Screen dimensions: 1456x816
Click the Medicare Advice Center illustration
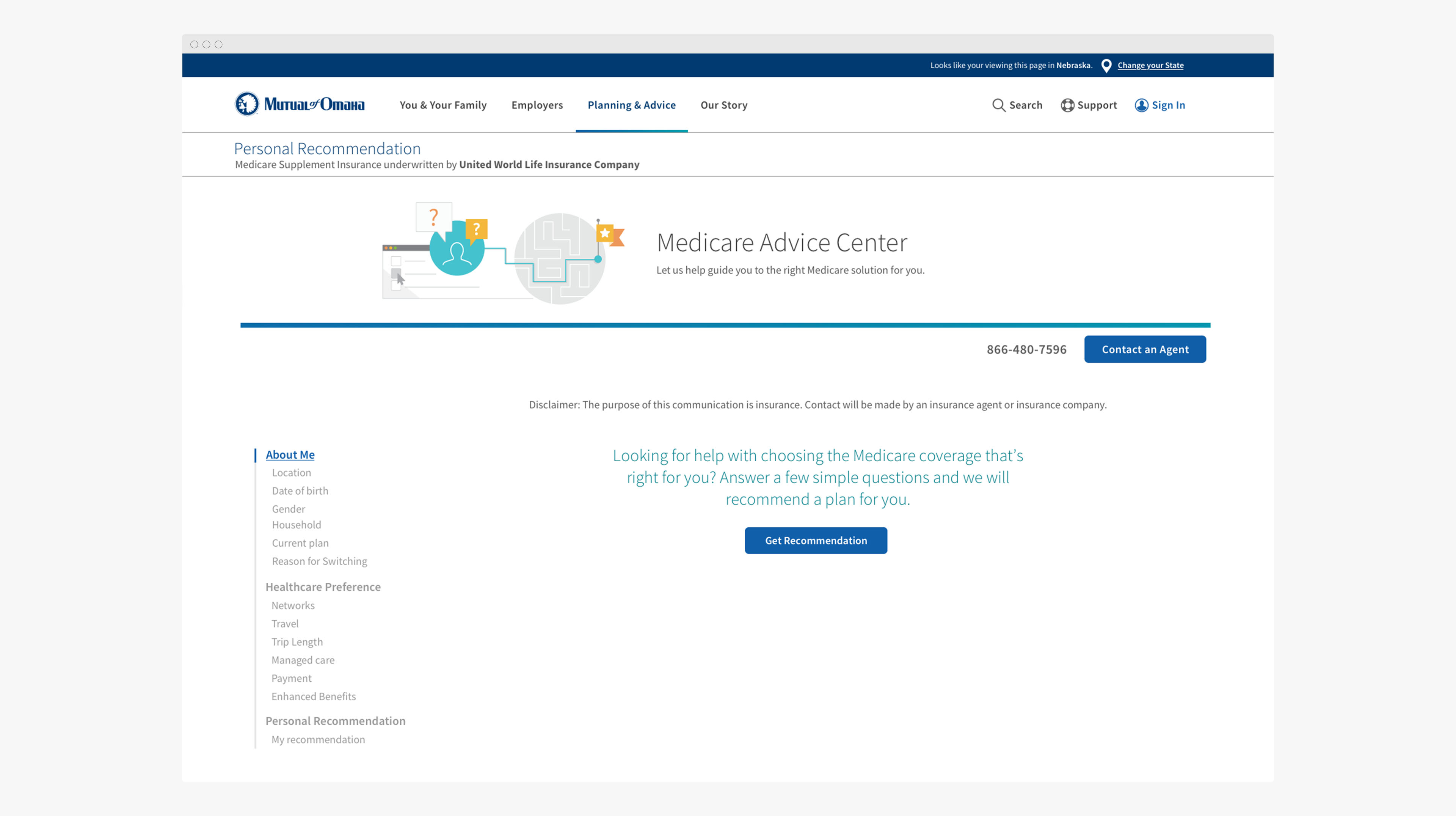502,253
